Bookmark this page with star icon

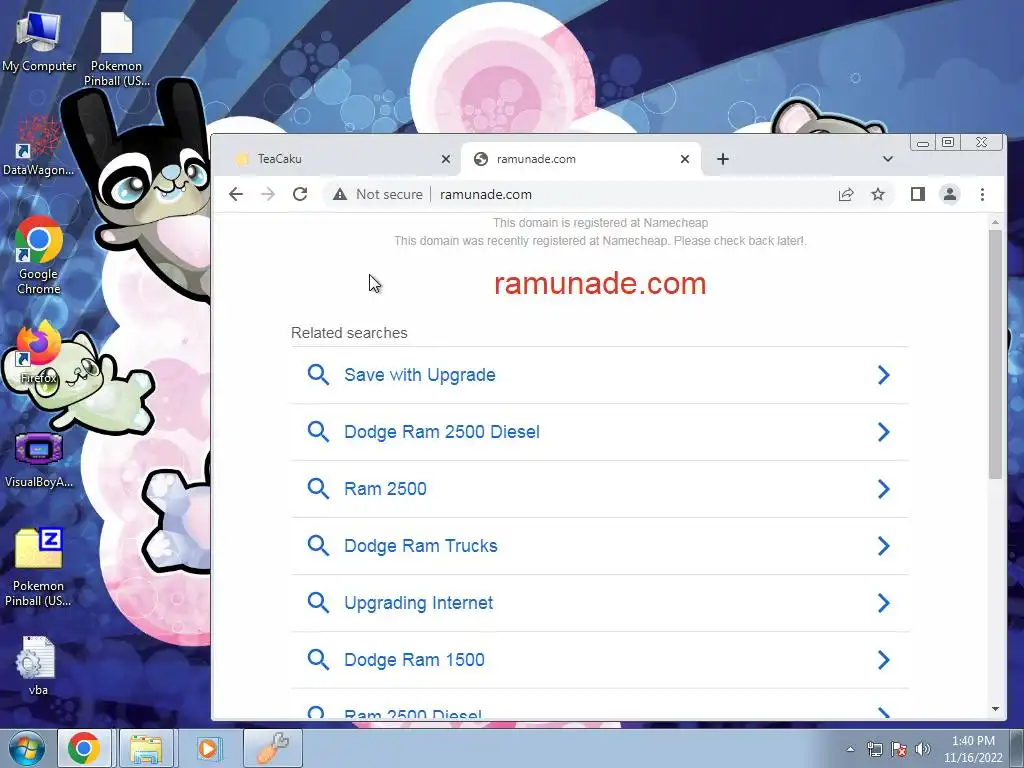[x=878, y=194]
